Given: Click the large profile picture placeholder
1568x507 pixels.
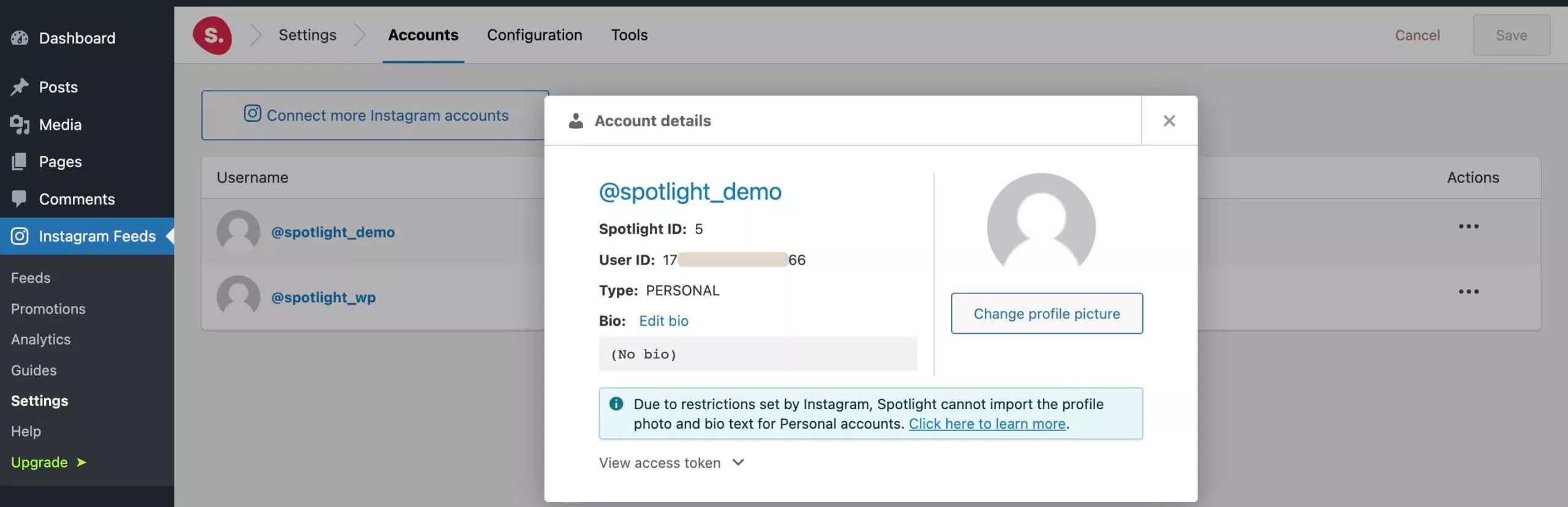Looking at the screenshot, I should tap(1041, 224).
